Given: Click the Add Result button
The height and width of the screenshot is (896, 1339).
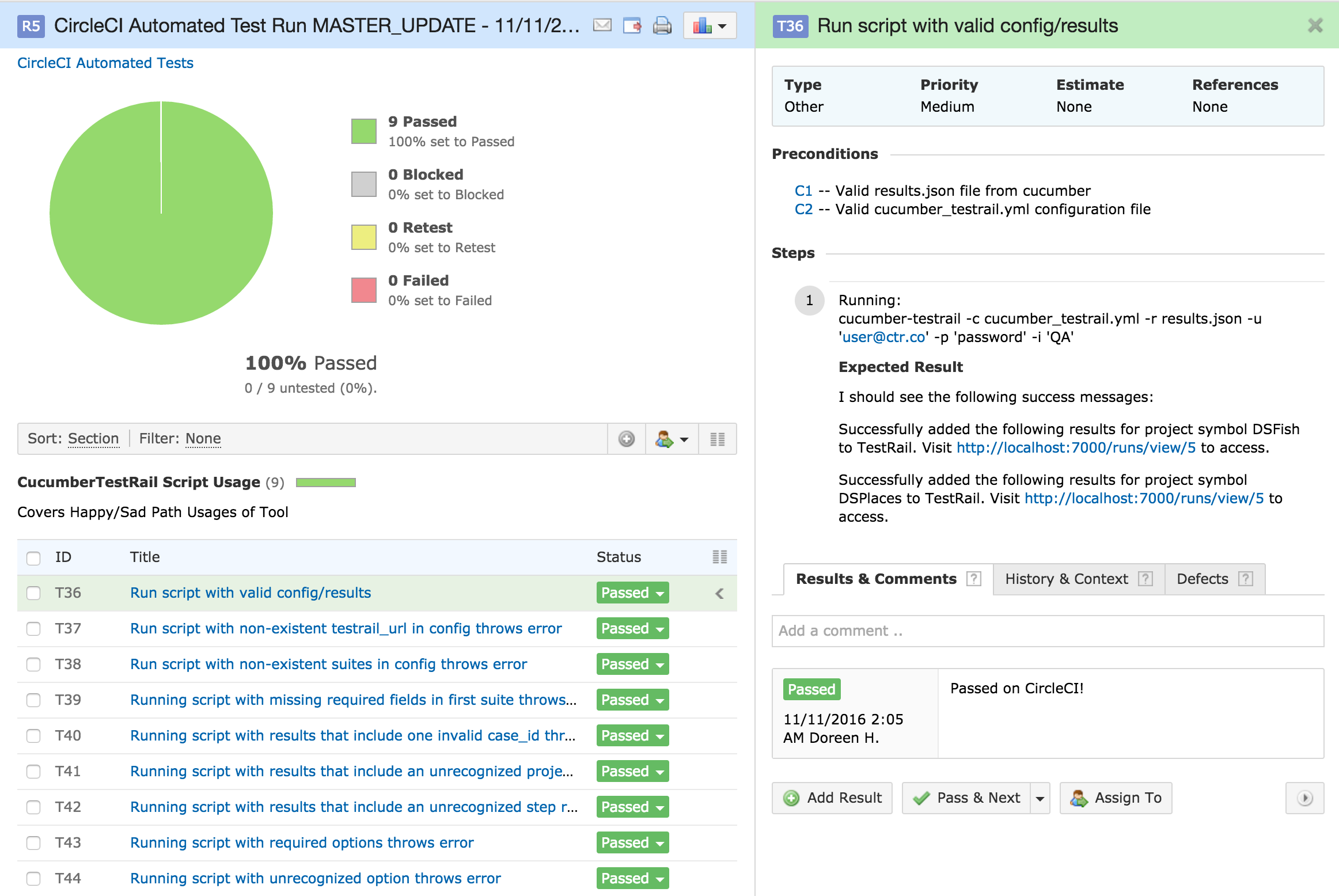Looking at the screenshot, I should tap(832, 798).
